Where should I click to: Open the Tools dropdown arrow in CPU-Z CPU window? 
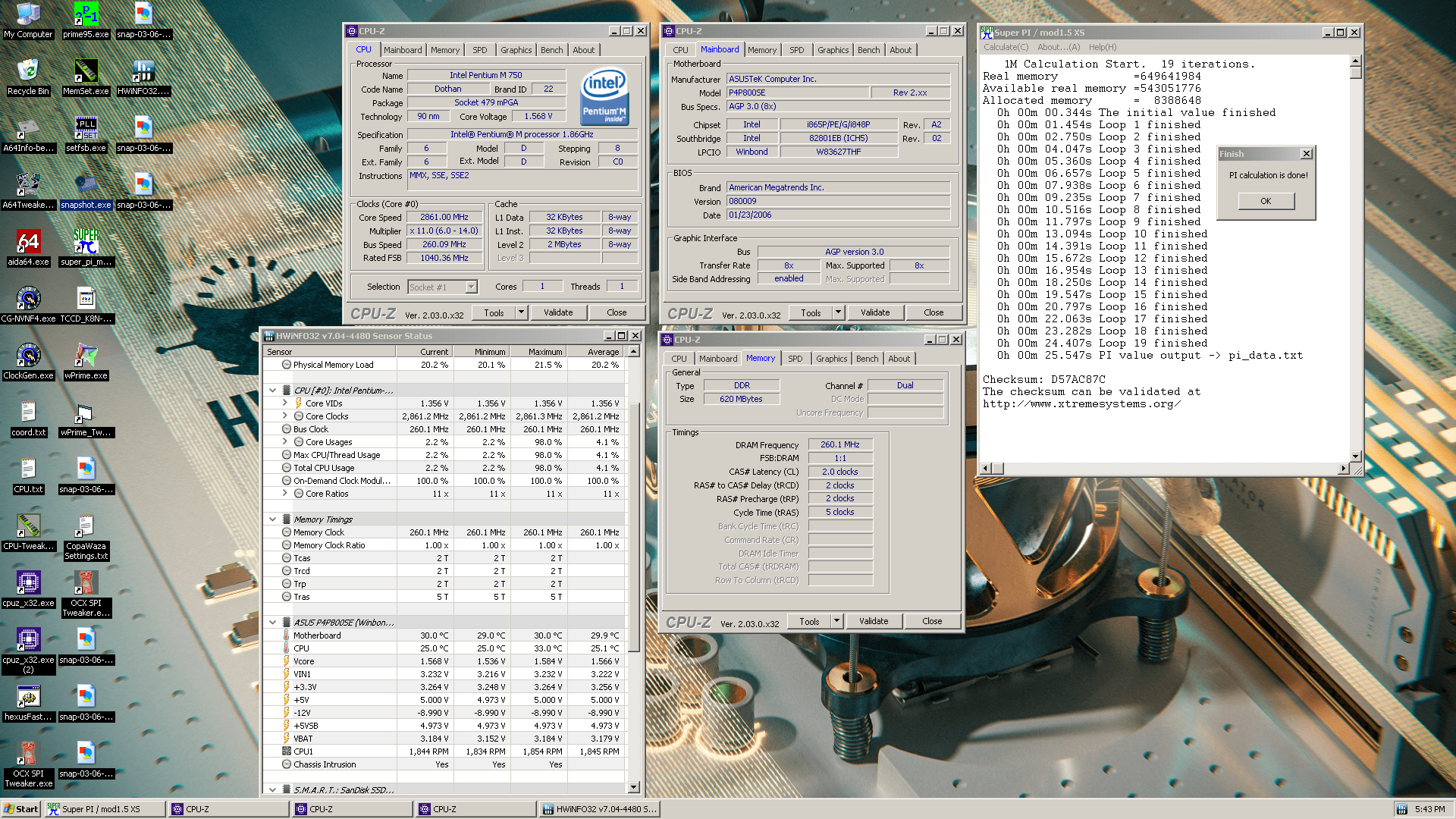click(x=521, y=312)
